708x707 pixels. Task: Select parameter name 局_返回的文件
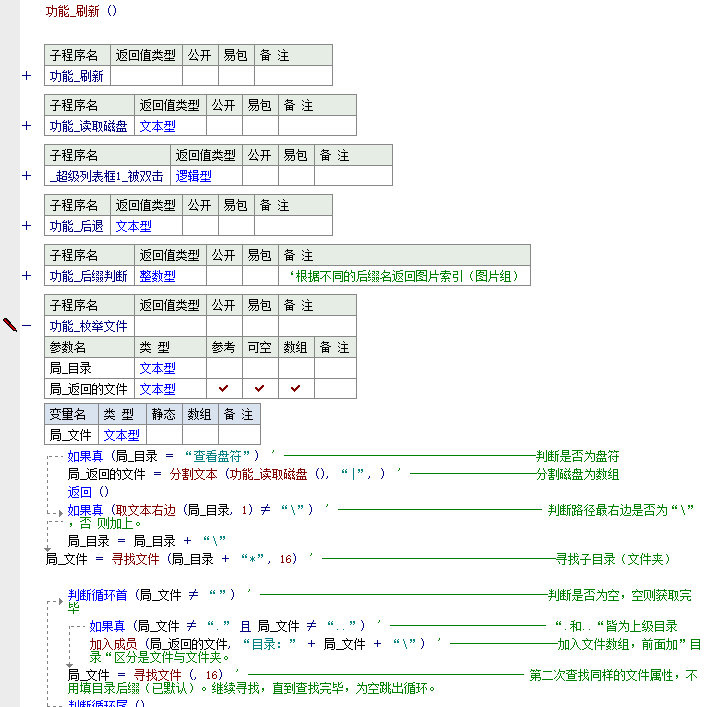tap(88, 389)
